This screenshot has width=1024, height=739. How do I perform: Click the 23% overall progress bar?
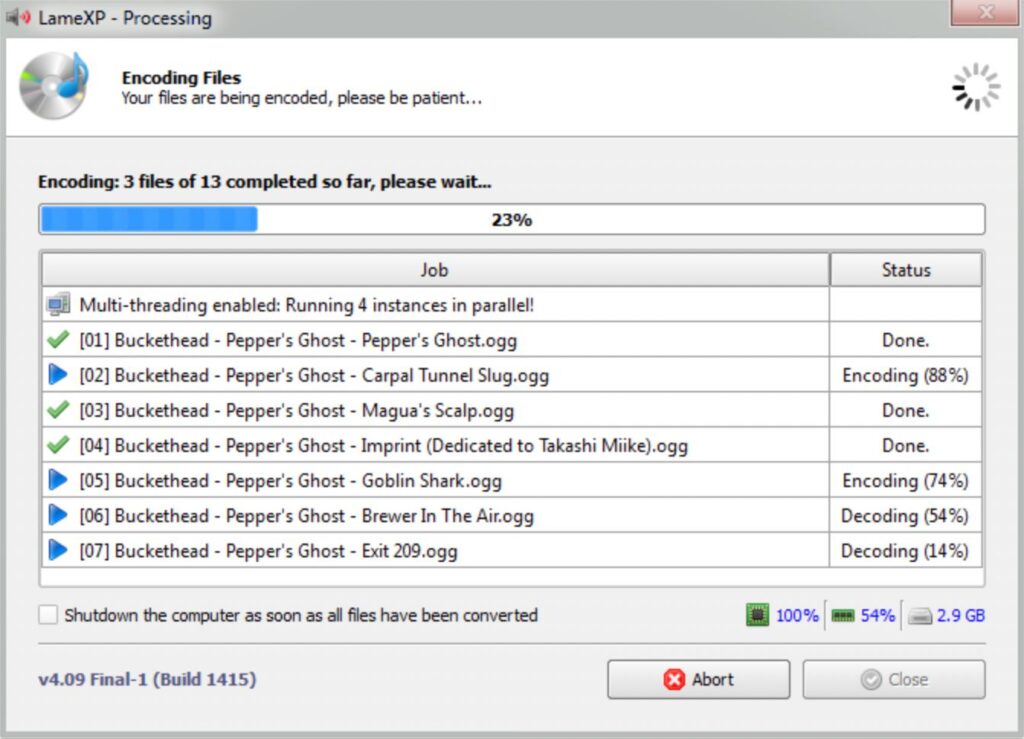click(512, 219)
